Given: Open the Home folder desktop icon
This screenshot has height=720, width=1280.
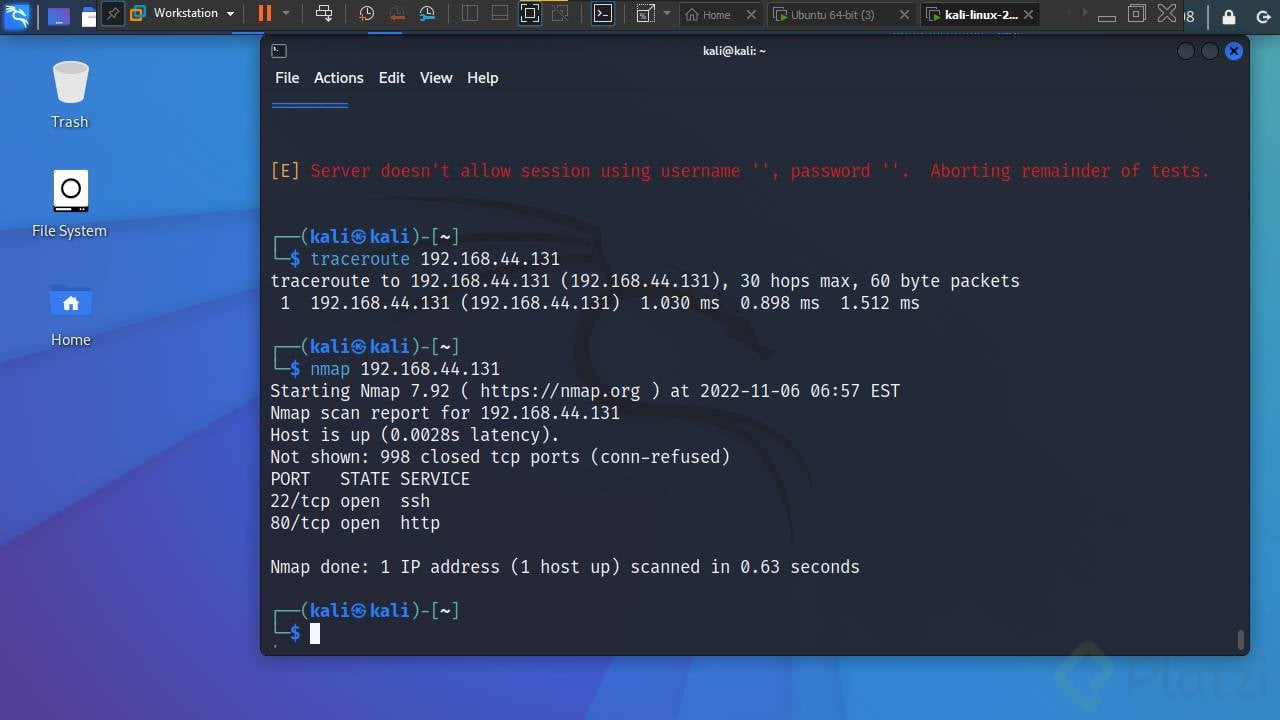Looking at the screenshot, I should pyautogui.click(x=70, y=313).
